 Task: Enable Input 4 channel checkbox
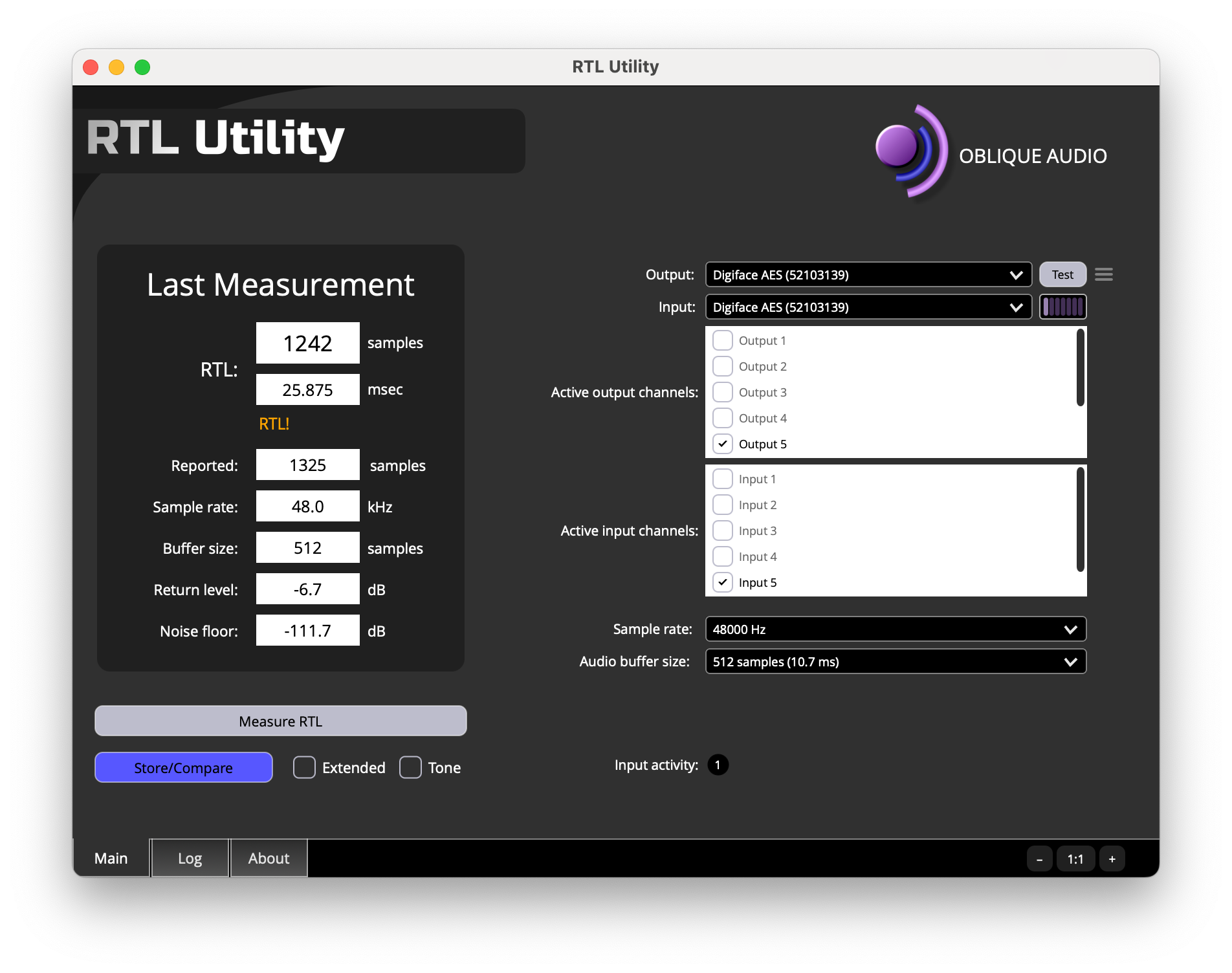point(722,556)
